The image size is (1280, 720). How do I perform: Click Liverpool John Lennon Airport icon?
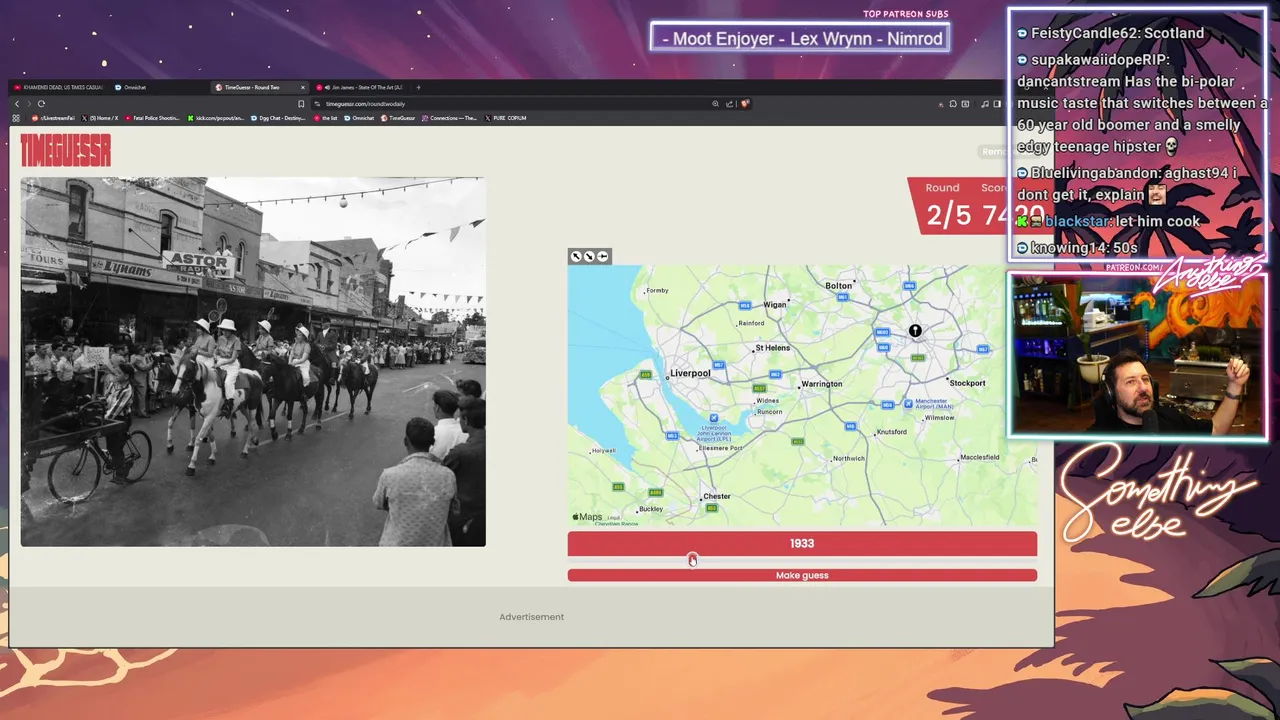coord(713,418)
